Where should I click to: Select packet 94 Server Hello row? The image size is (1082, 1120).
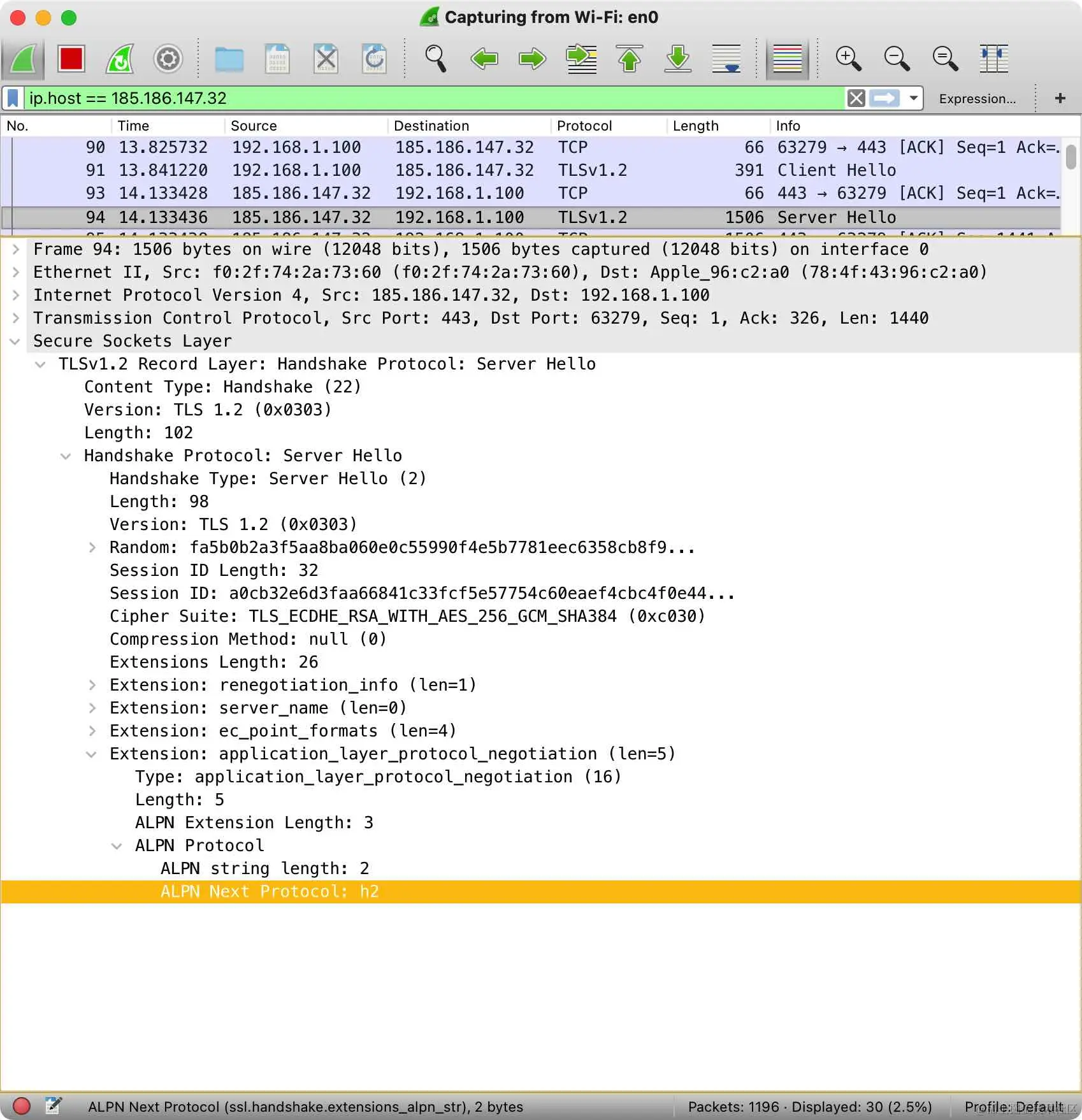click(531, 217)
